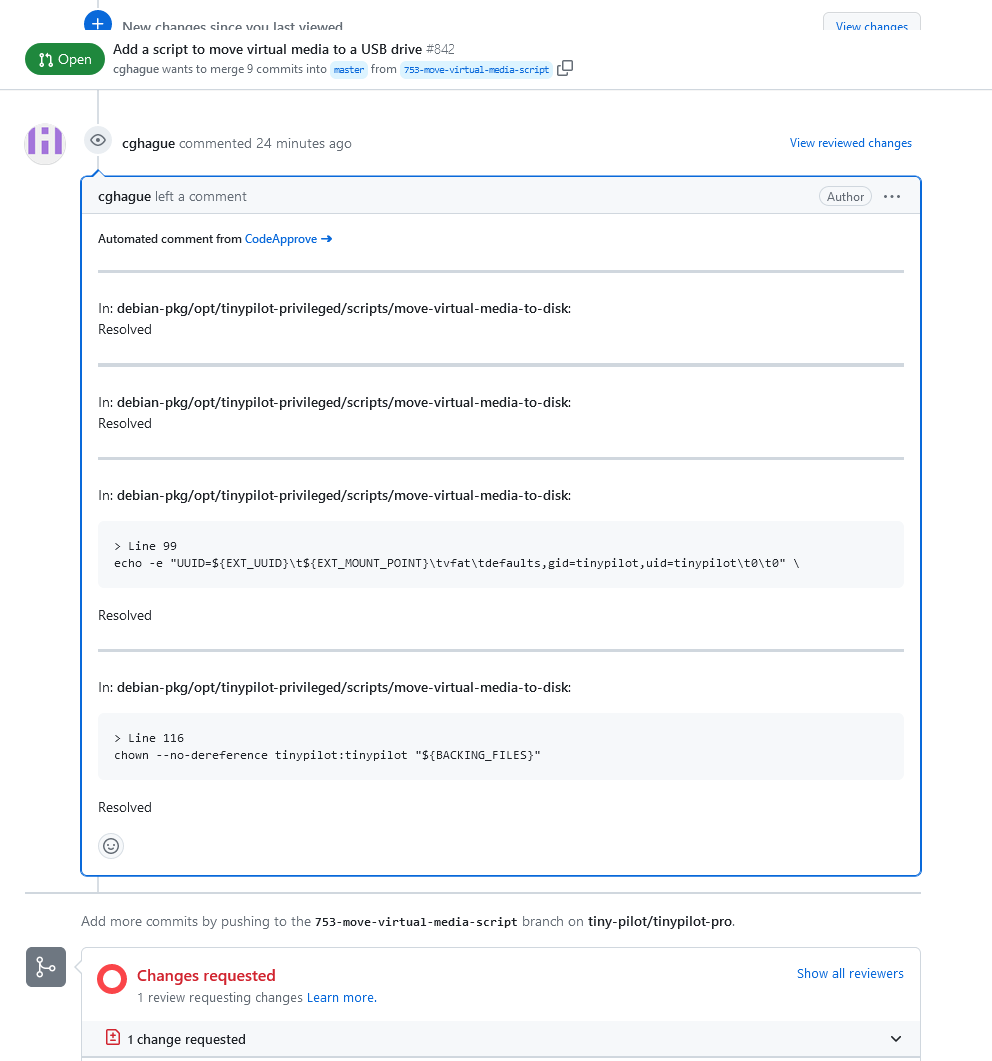Open the 'View reviewed changes' link
Image resolution: width=992 pixels, height=1061 pixels.
point(850,143)
